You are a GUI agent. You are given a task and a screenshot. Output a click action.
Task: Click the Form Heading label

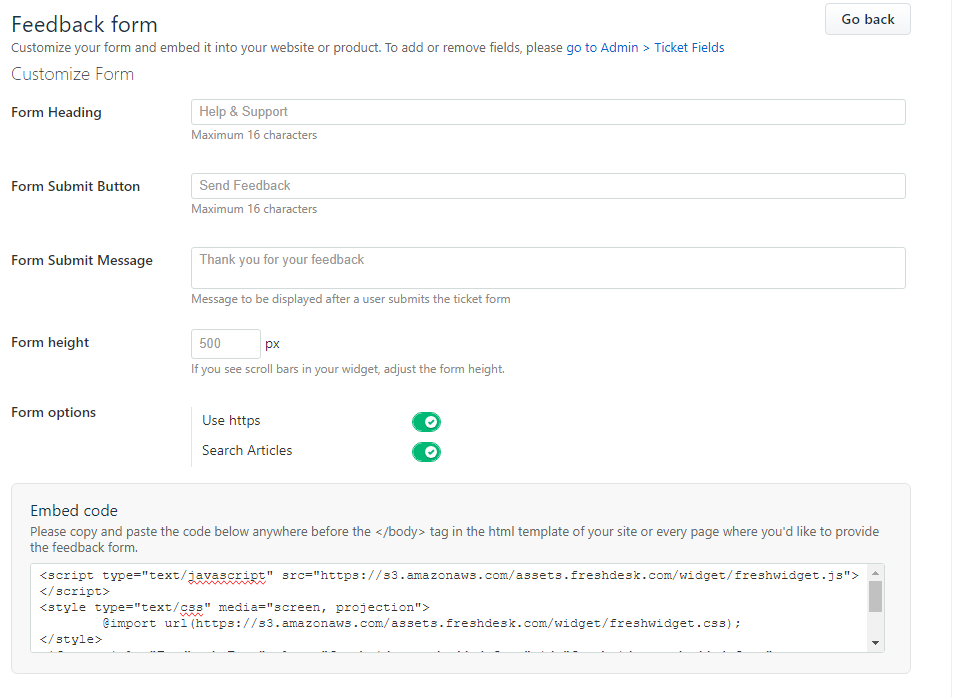coord(56,113)
